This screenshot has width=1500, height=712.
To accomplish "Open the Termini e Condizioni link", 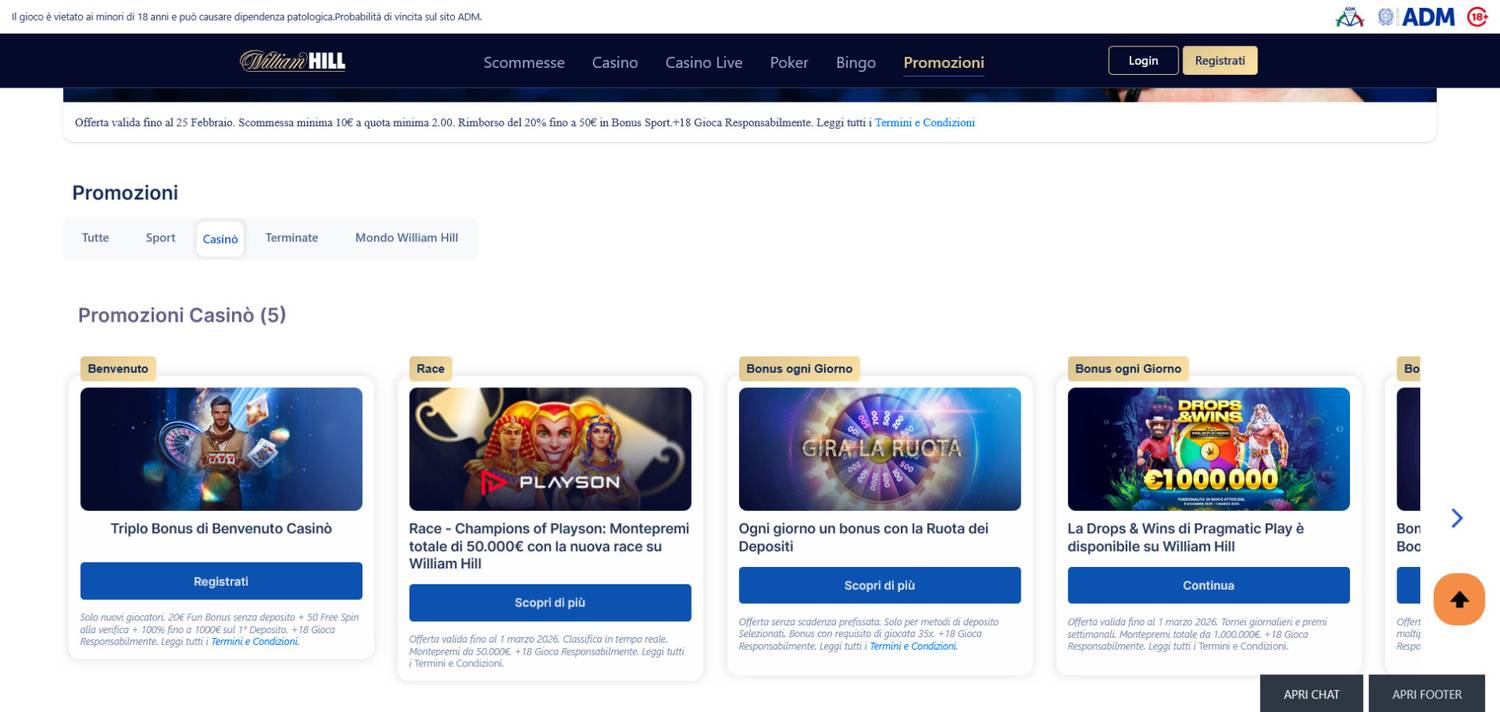I will (x=925, y=122).
